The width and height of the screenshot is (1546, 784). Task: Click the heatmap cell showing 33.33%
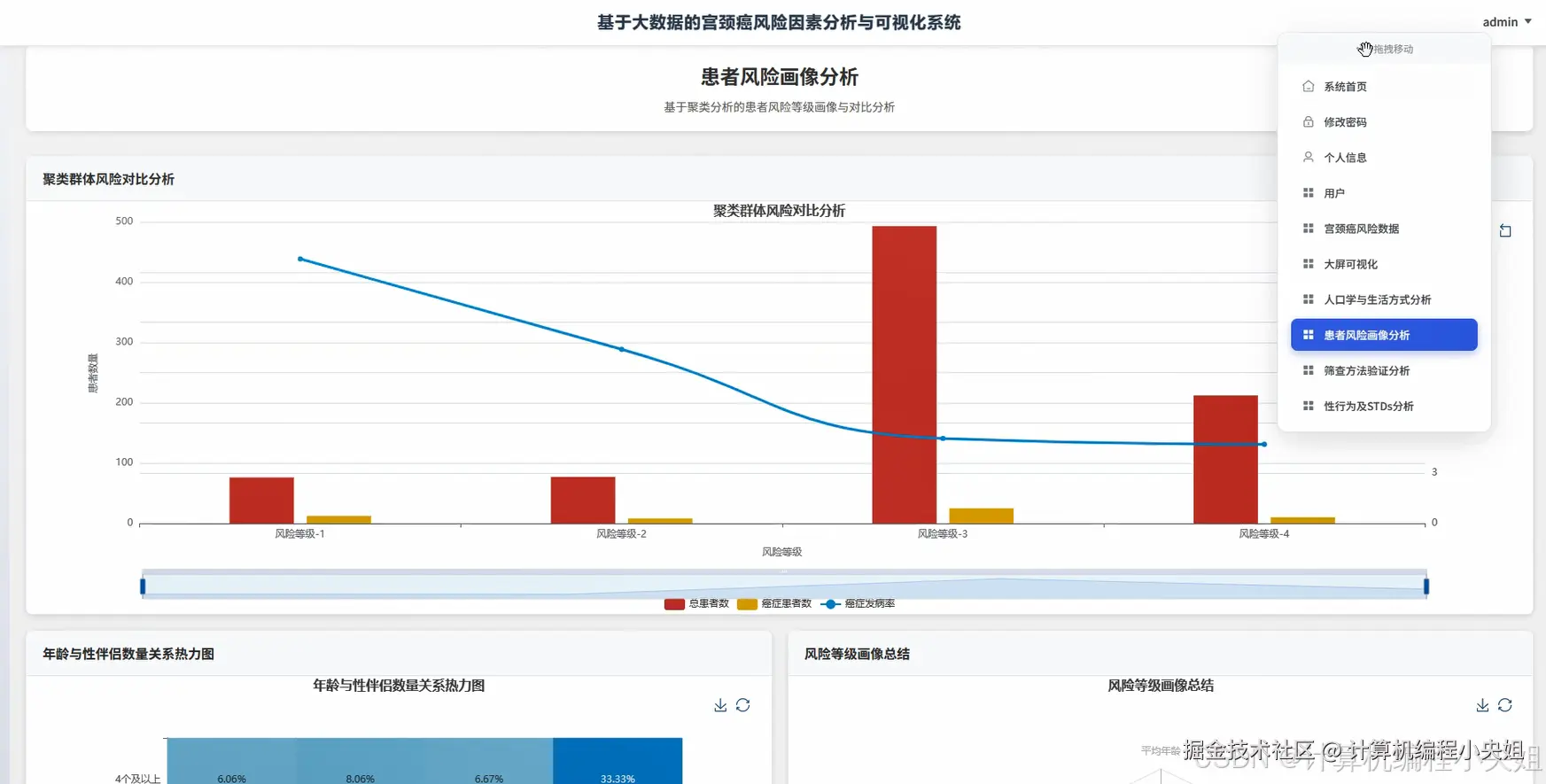[x=618, y=761]
